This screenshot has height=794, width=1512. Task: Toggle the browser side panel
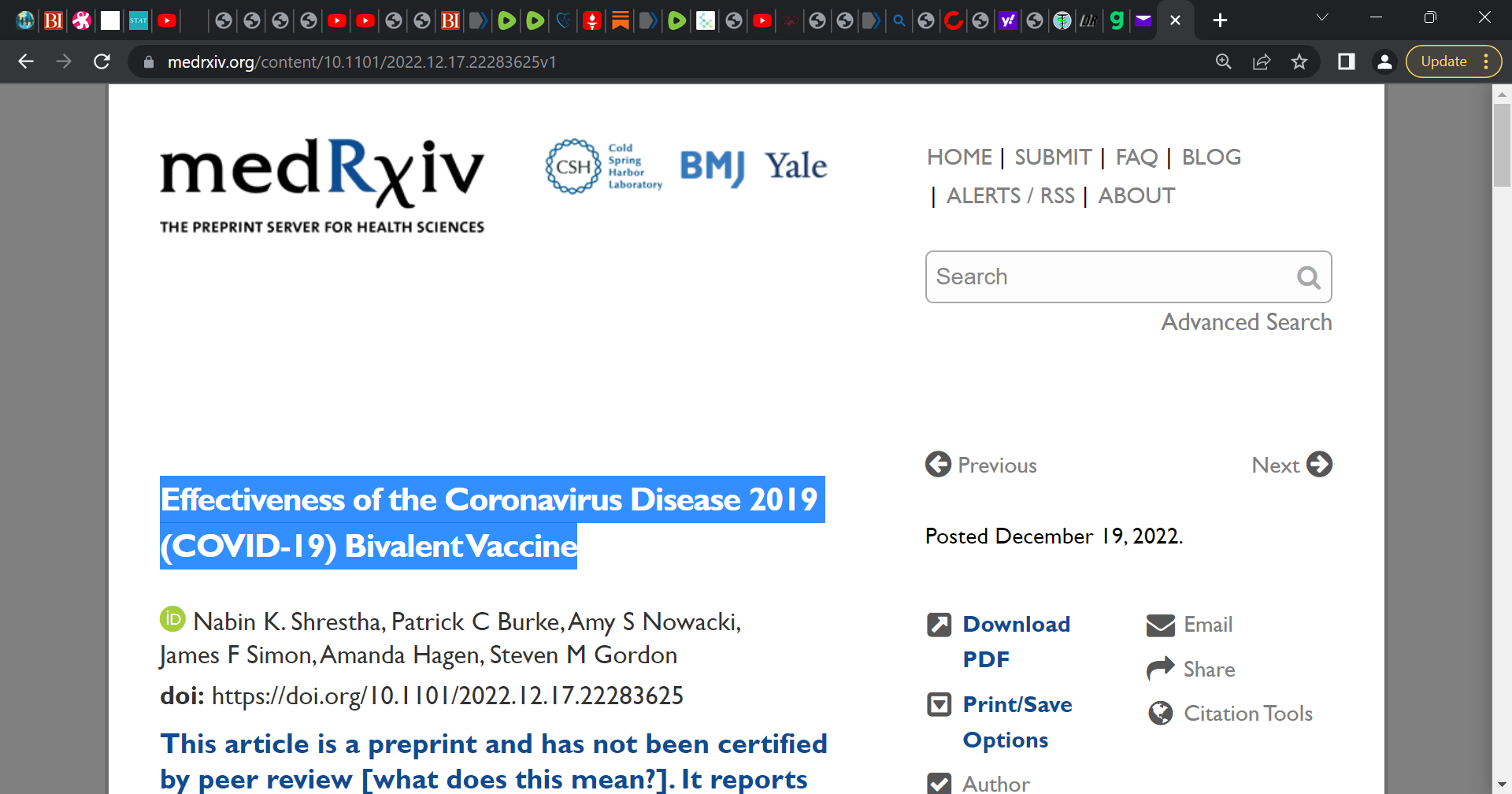[1347, 61]
